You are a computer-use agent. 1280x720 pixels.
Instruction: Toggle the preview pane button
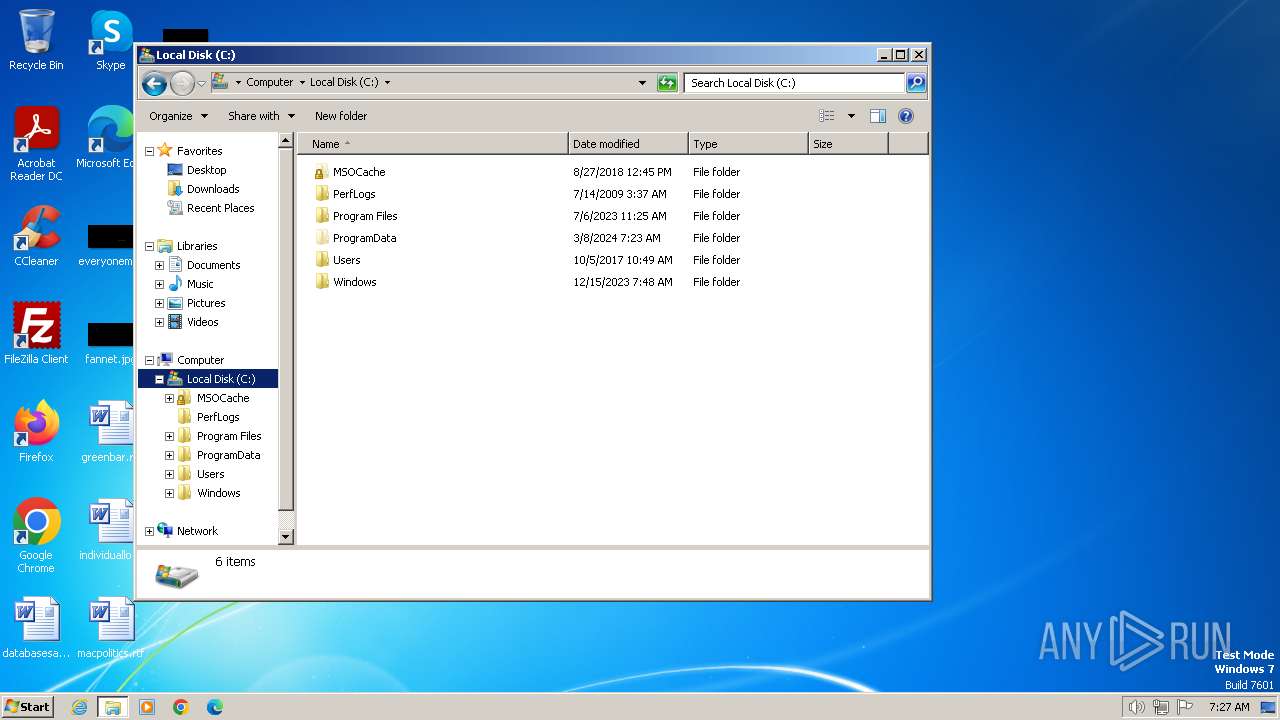(877, 116)
